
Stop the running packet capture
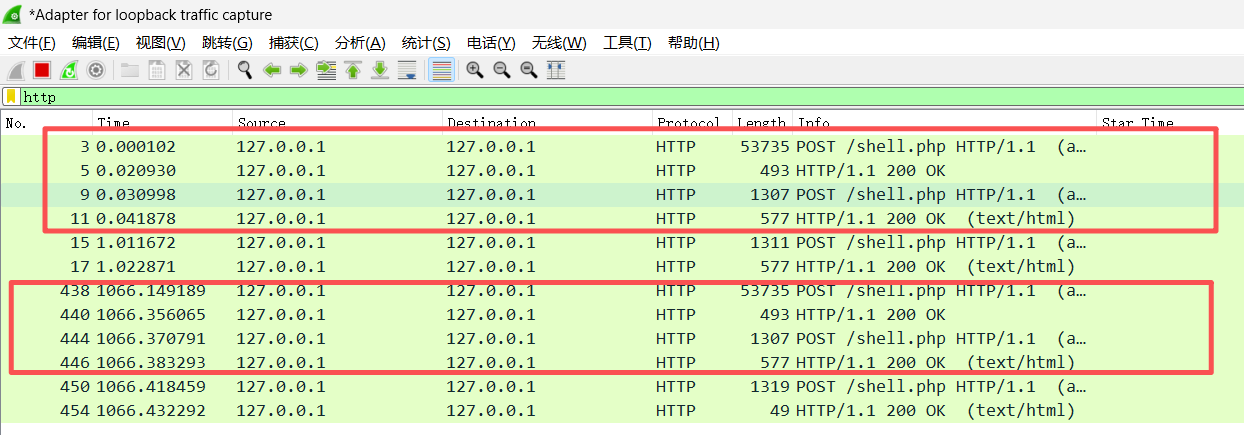point(42,70)
